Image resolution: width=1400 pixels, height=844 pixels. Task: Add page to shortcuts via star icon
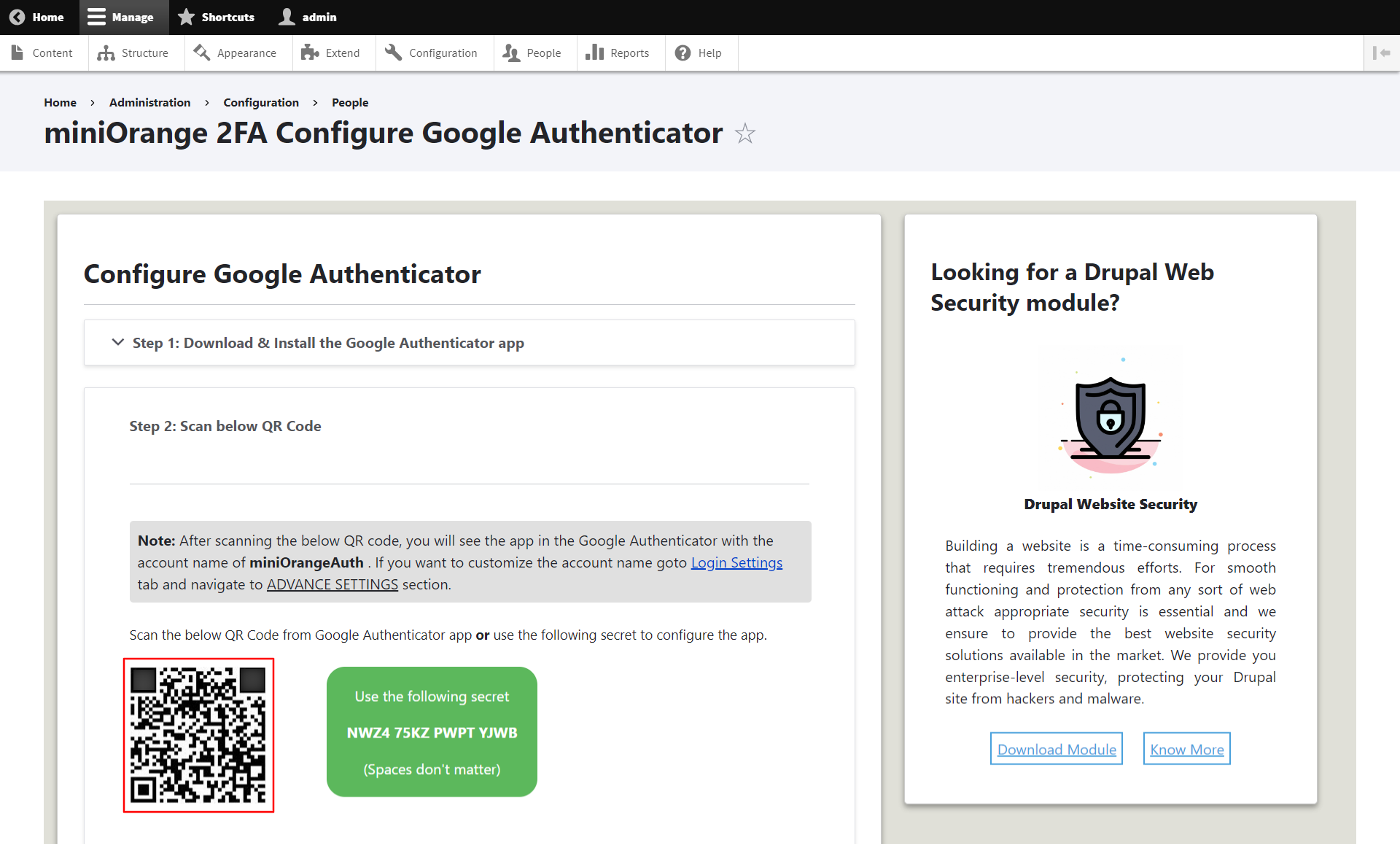coord(744,133)
